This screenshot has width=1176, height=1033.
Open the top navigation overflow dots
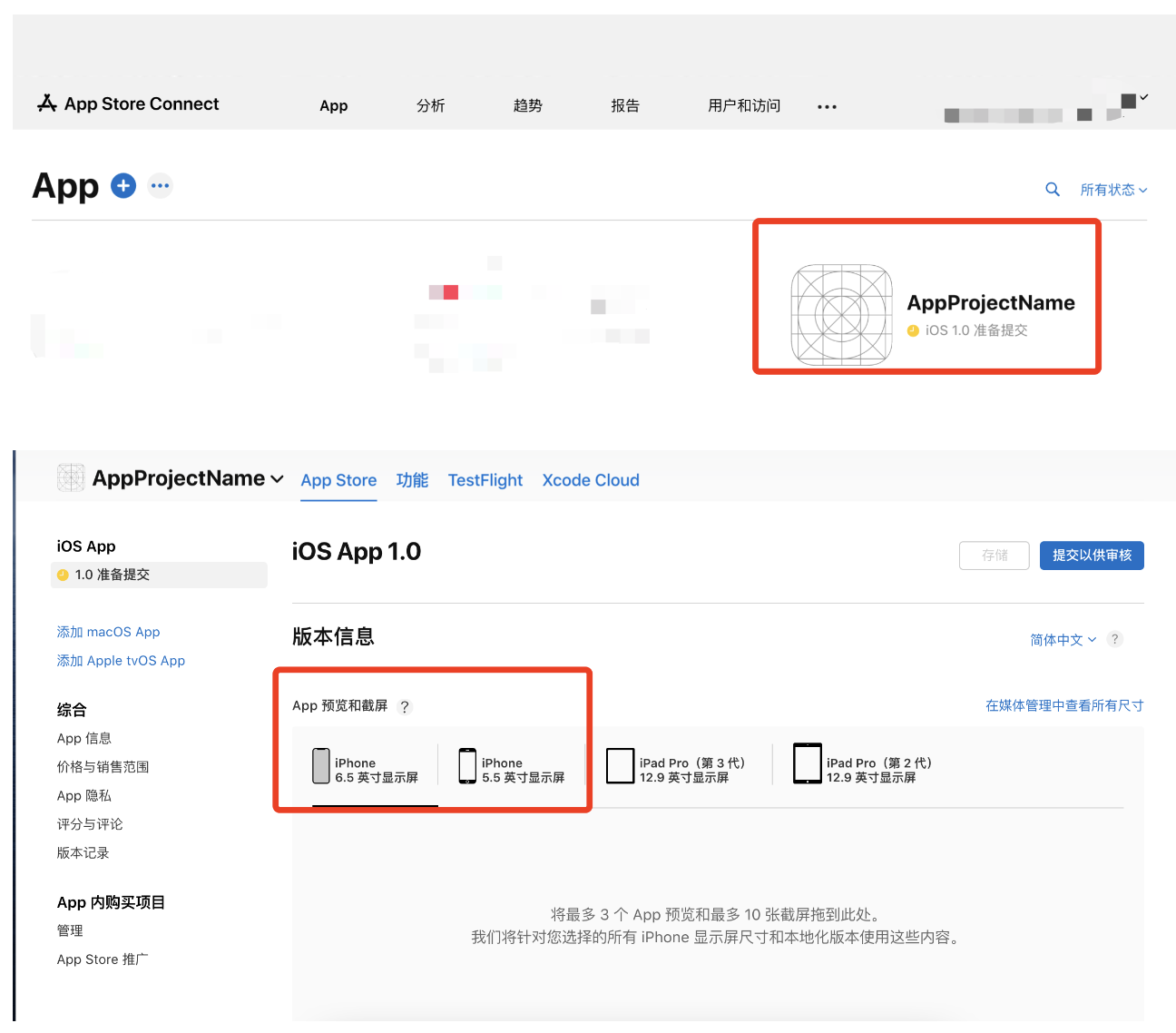coord(827,106)
